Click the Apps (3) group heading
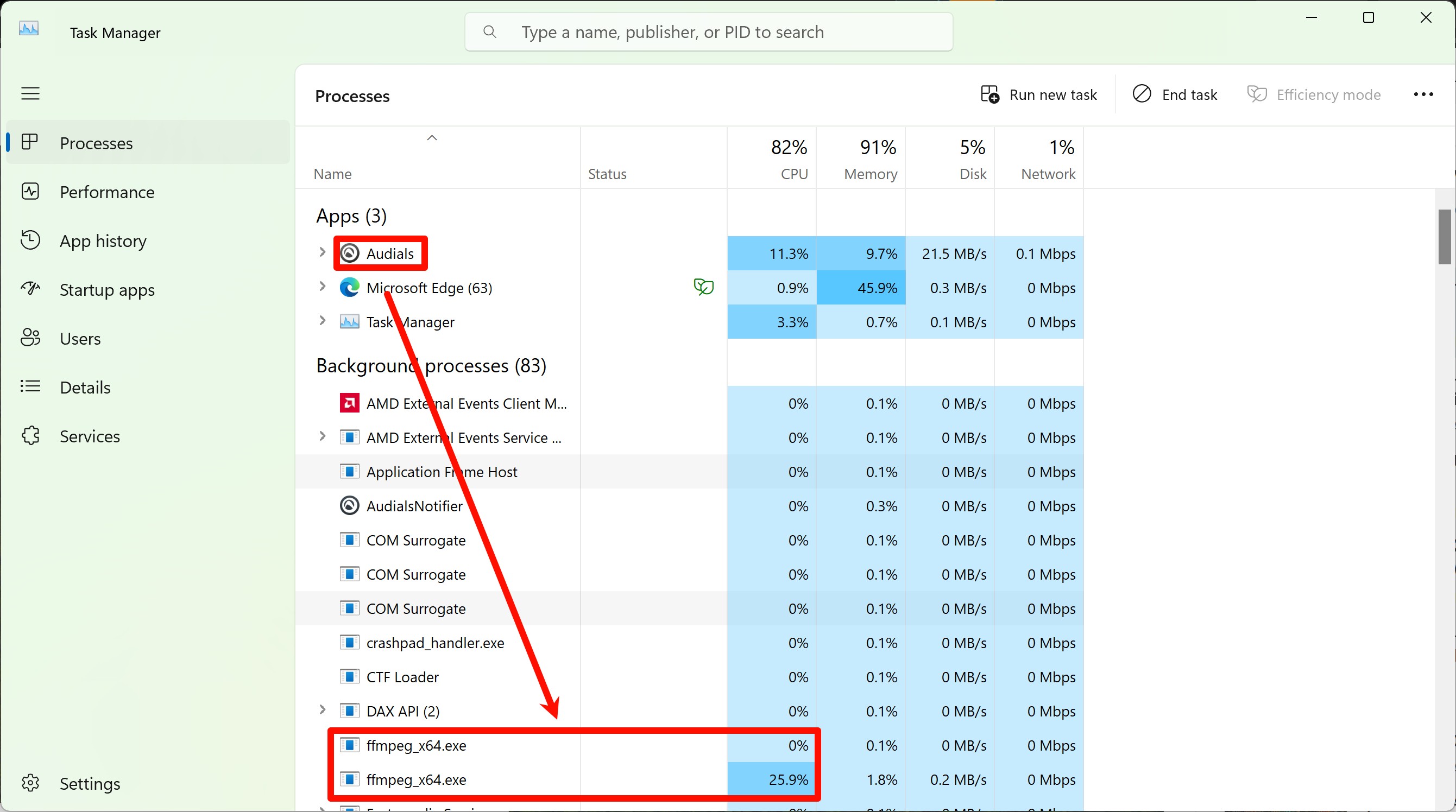The image size is (1456, 812). [351, 216]
